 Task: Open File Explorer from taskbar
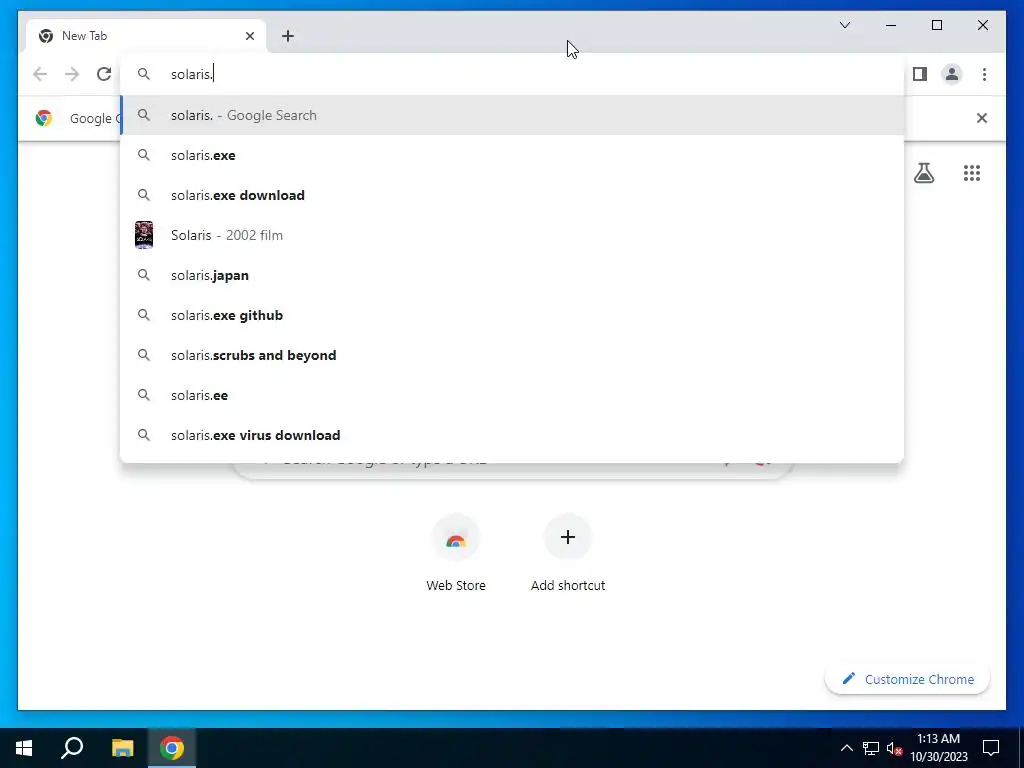[122, 748]
